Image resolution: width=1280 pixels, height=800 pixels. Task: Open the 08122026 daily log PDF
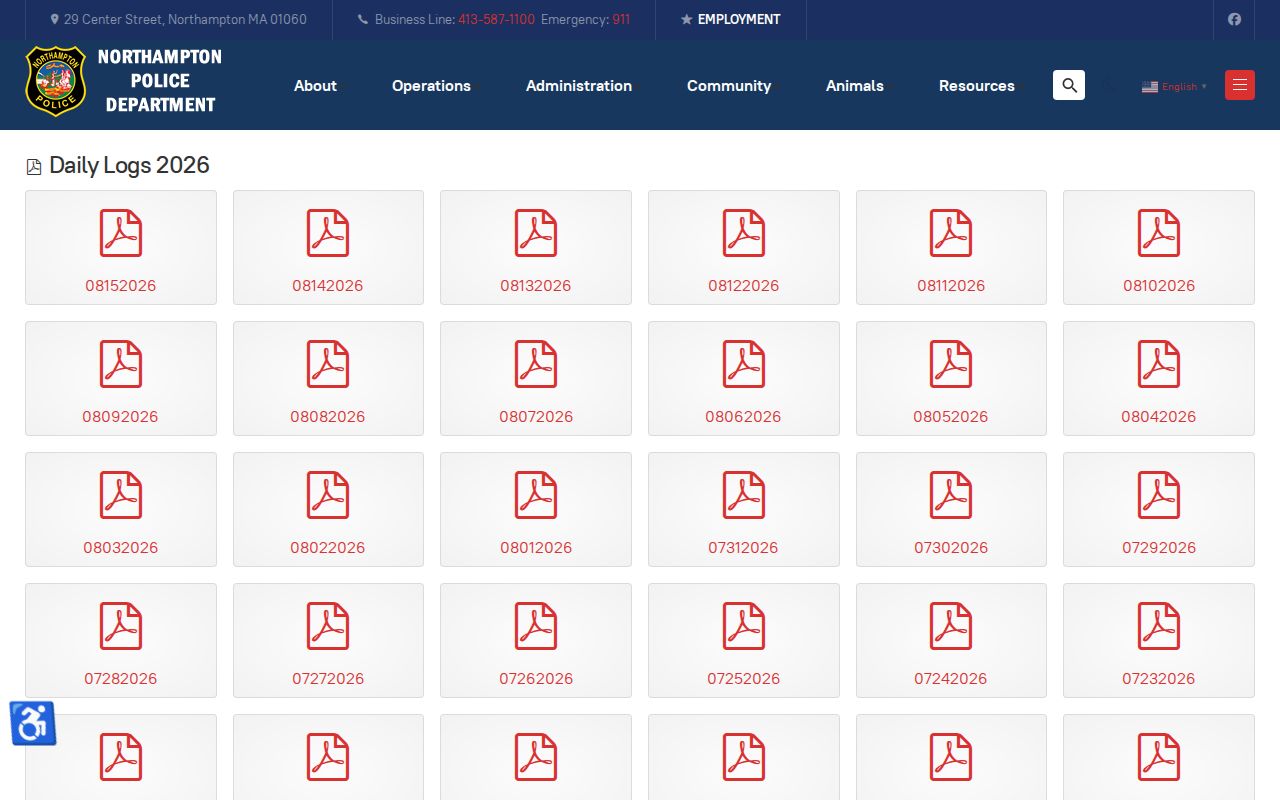coord(744,247)
